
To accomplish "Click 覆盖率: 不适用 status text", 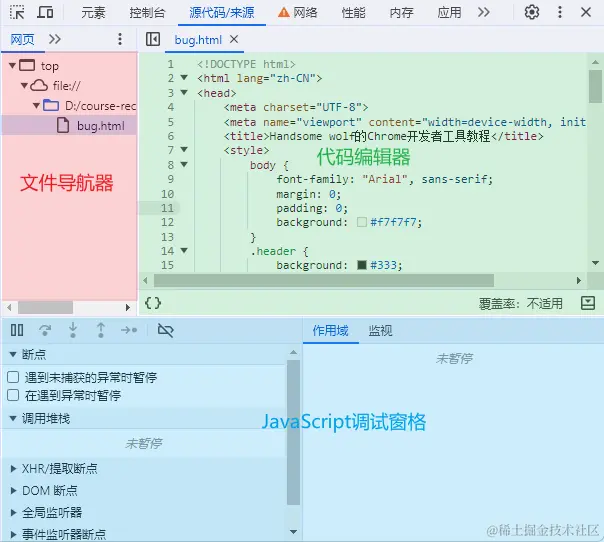I will point(520,304).
